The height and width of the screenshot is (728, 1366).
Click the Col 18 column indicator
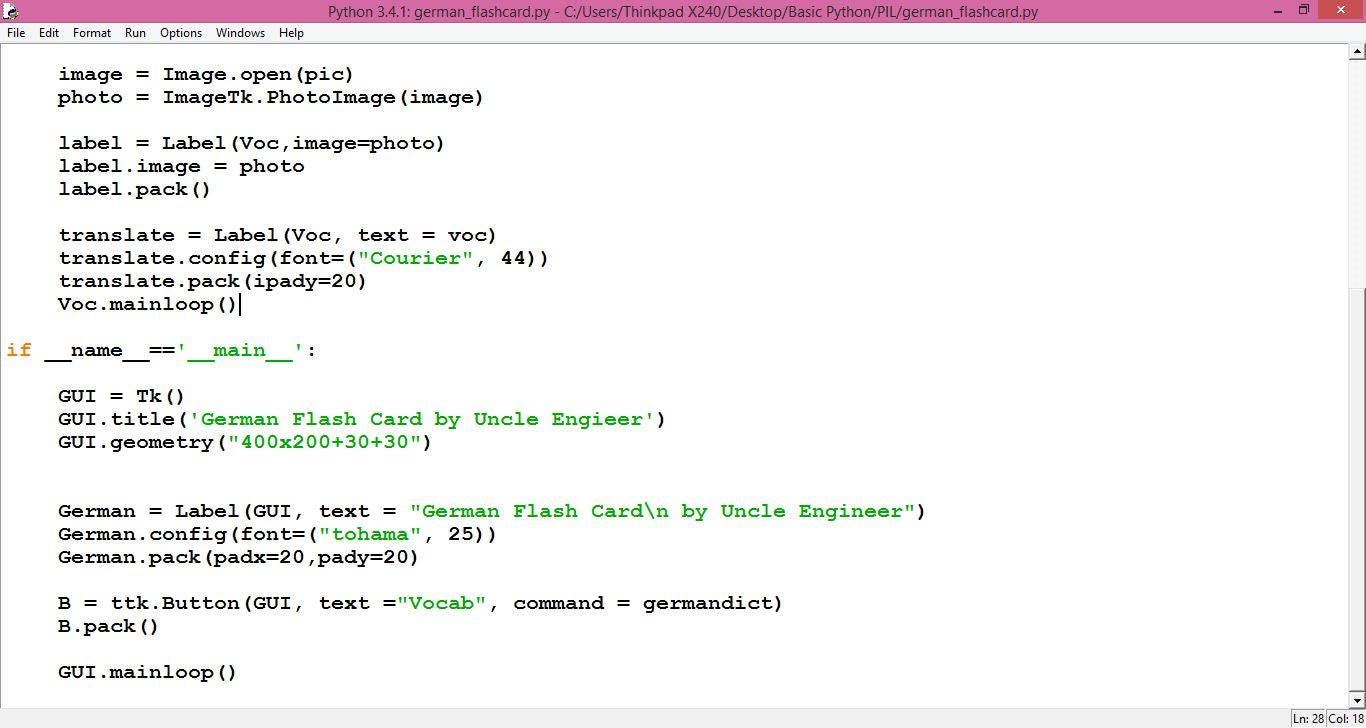pyautogui.click(x=1344, y=718)
